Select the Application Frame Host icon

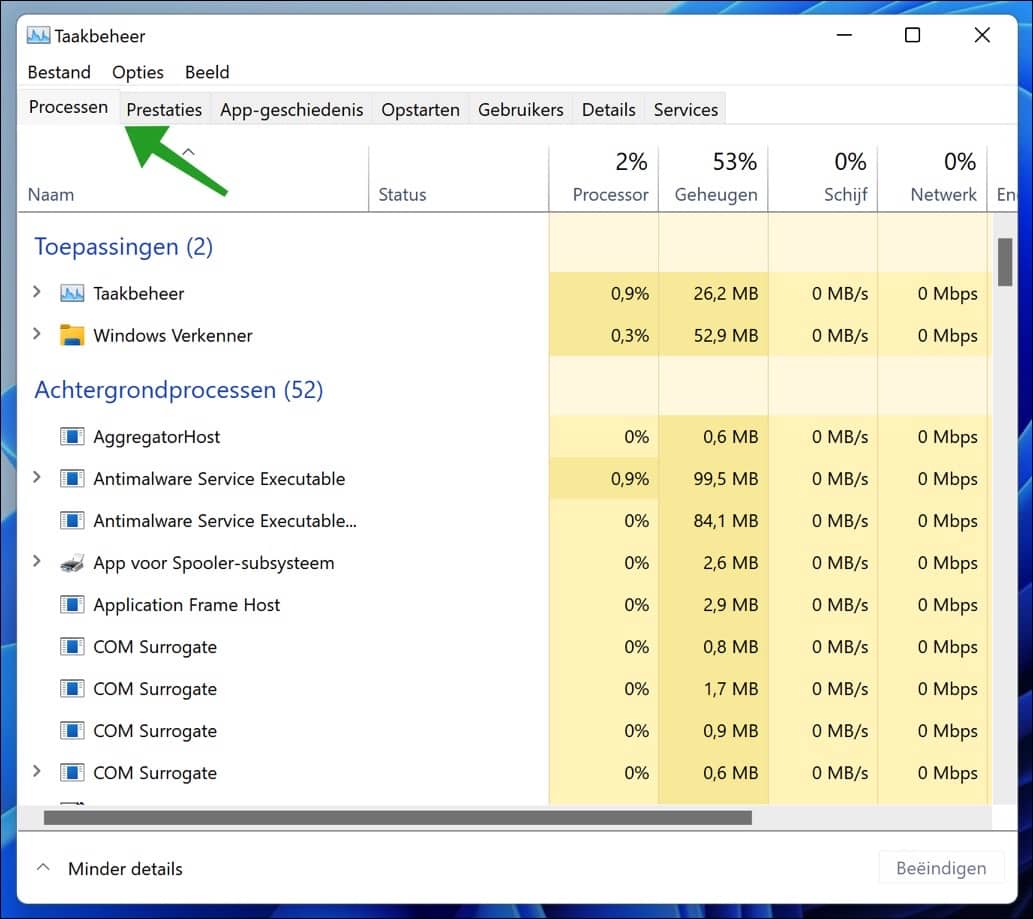[x=73, y=604]
